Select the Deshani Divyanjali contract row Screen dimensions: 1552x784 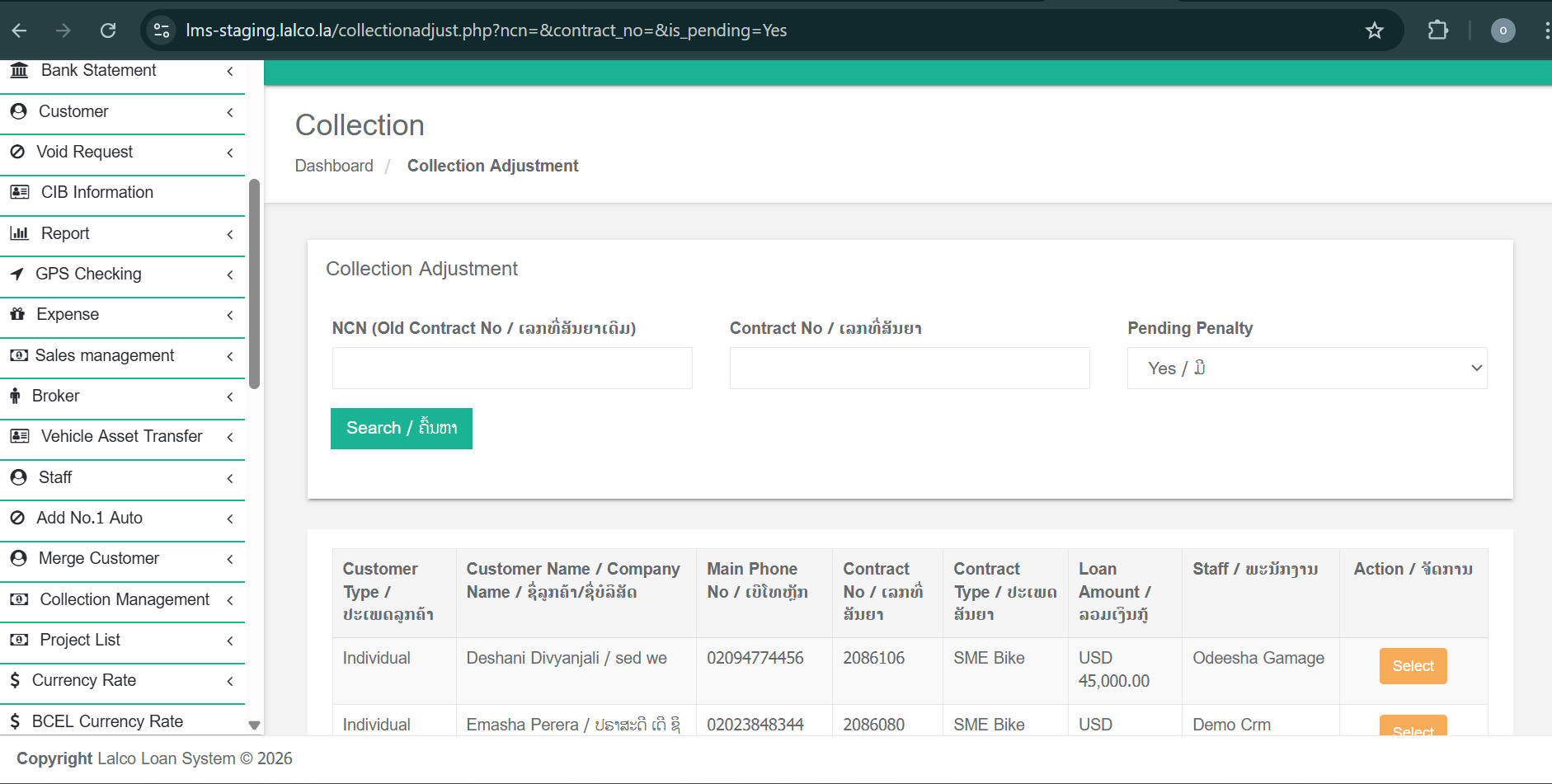click(1412, 666)
